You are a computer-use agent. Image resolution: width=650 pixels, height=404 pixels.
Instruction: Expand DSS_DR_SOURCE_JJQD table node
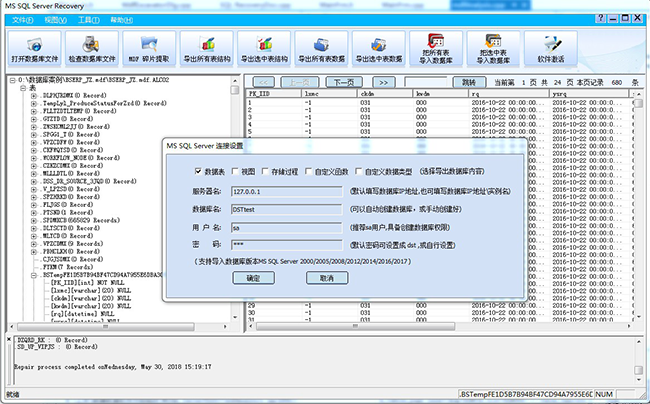(34, 181)
